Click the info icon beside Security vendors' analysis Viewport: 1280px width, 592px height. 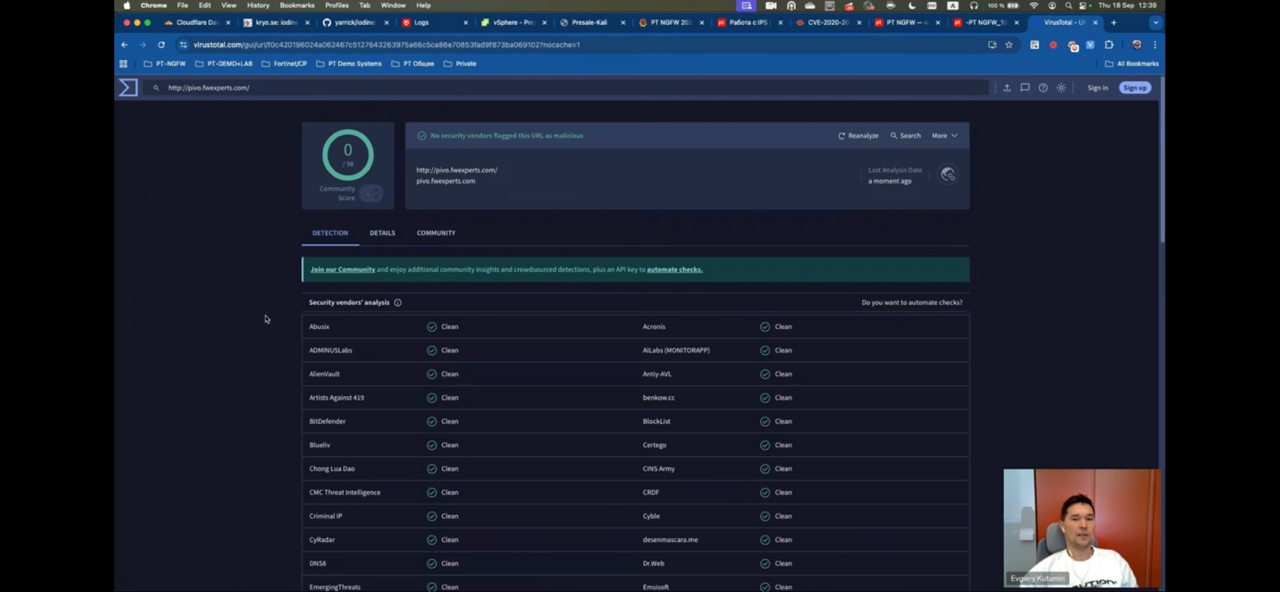pyautogui.click(x=397, y=303)
